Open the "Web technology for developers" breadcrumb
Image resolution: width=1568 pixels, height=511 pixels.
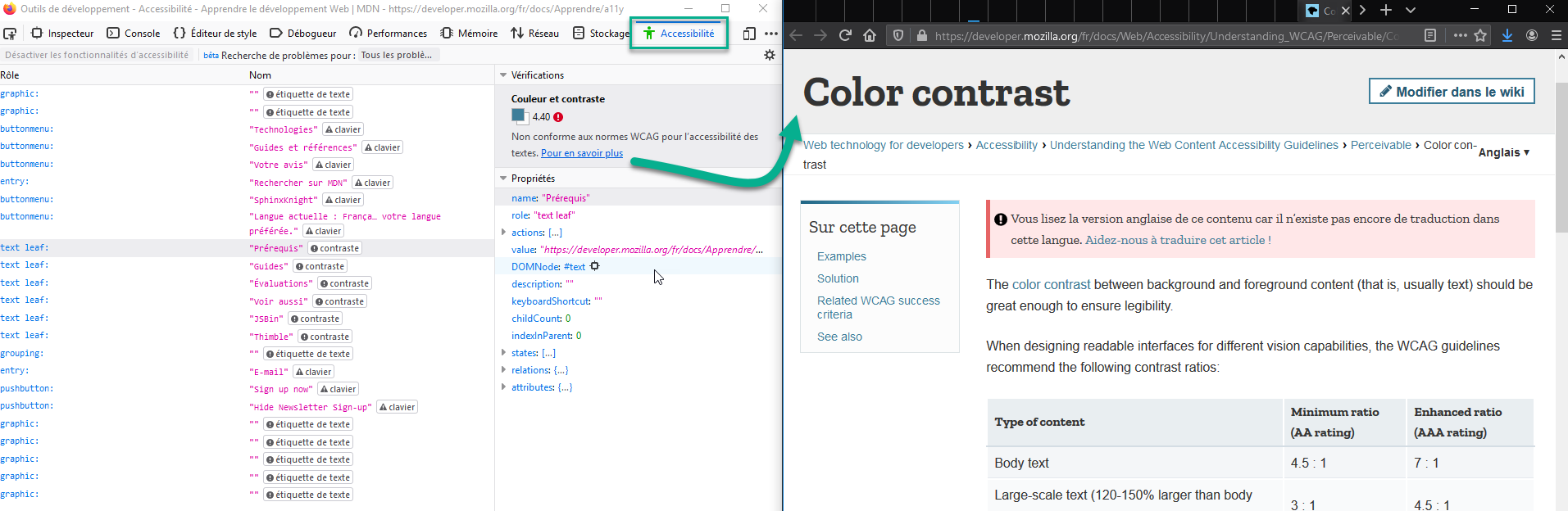(x=884, y=145)
